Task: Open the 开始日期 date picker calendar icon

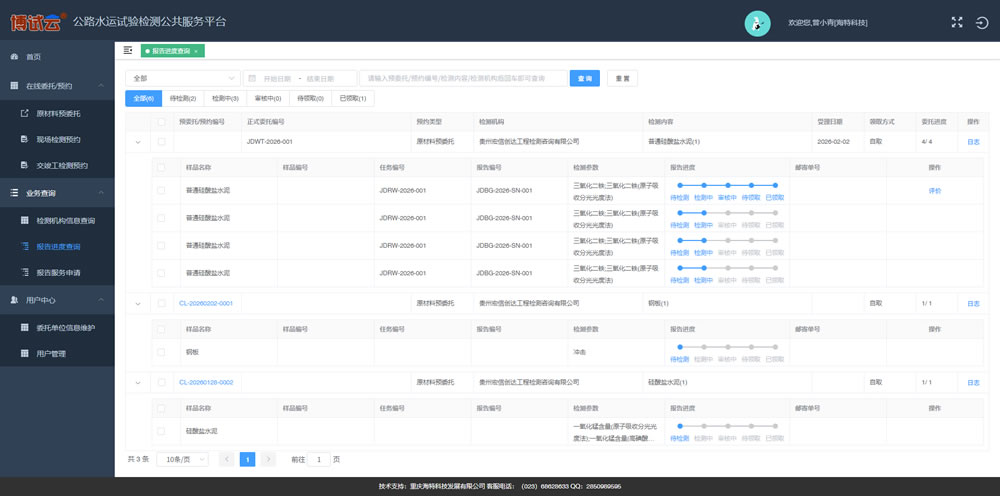Action: [252, 78]
